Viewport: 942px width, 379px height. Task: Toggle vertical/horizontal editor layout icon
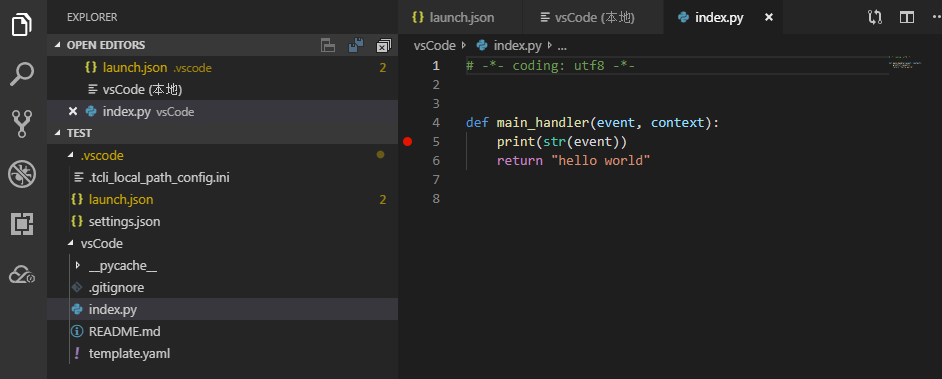[327, 45]
